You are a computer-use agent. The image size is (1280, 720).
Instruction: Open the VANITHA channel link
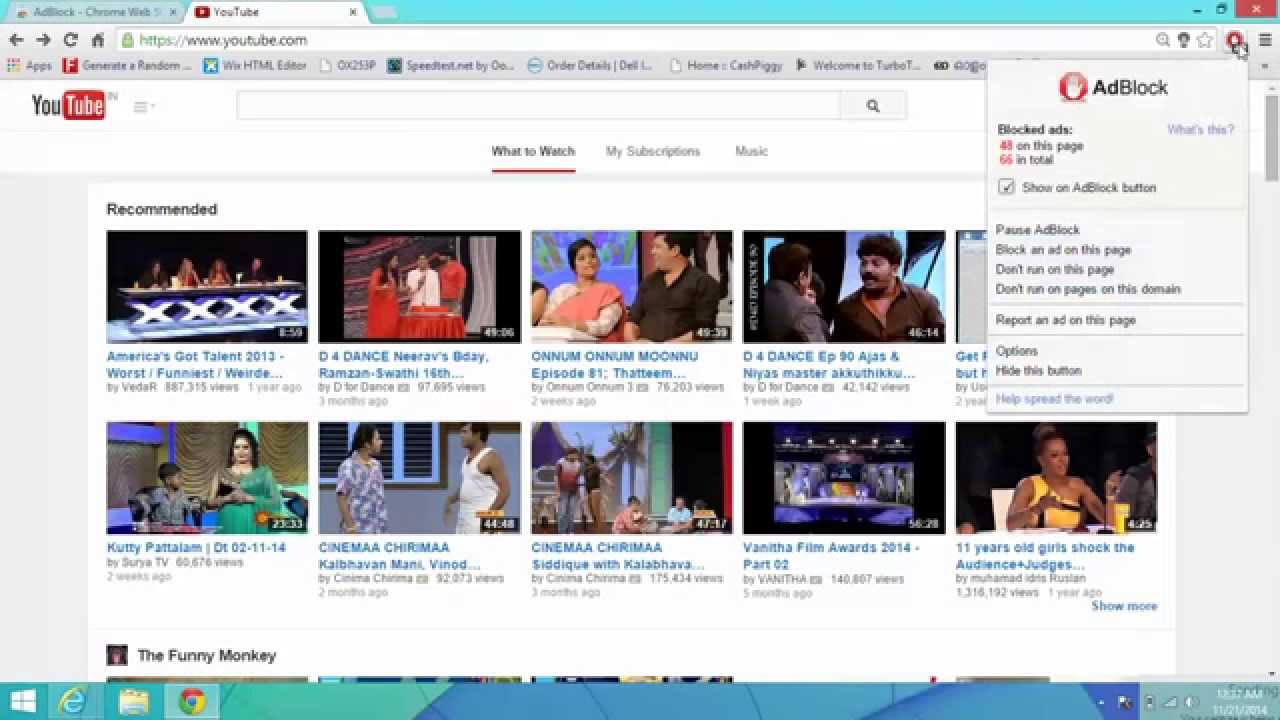click(x=782, y=579)
